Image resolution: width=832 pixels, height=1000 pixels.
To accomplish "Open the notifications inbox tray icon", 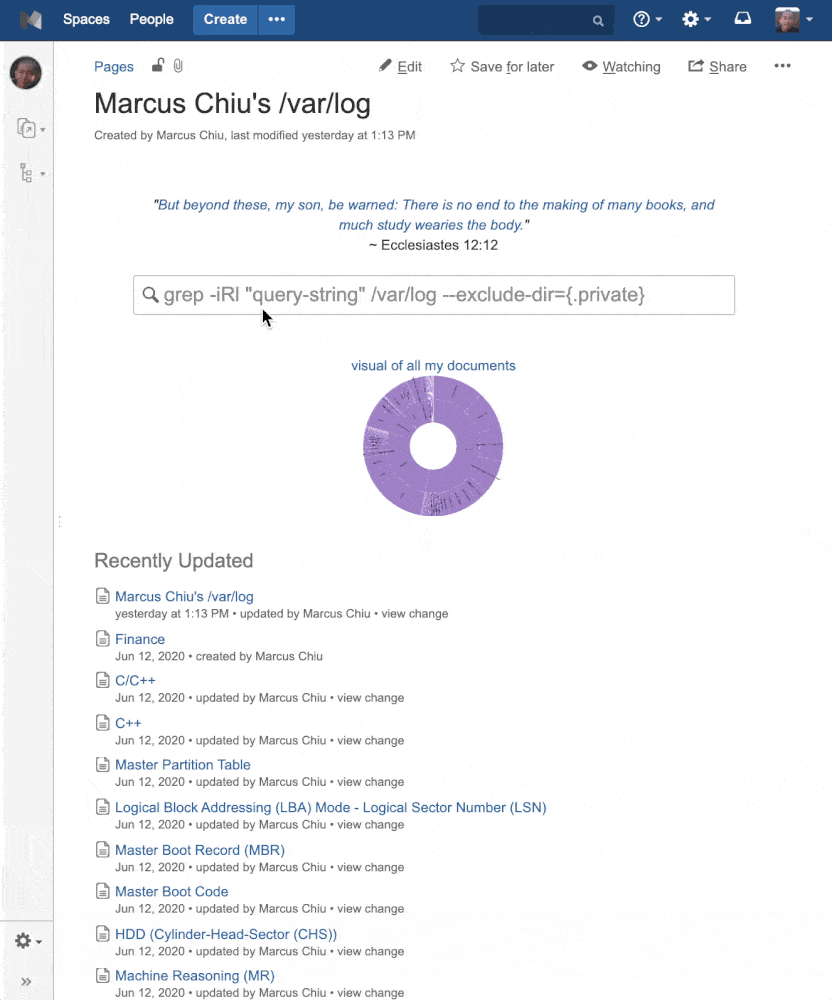I will tap(743, 18).
